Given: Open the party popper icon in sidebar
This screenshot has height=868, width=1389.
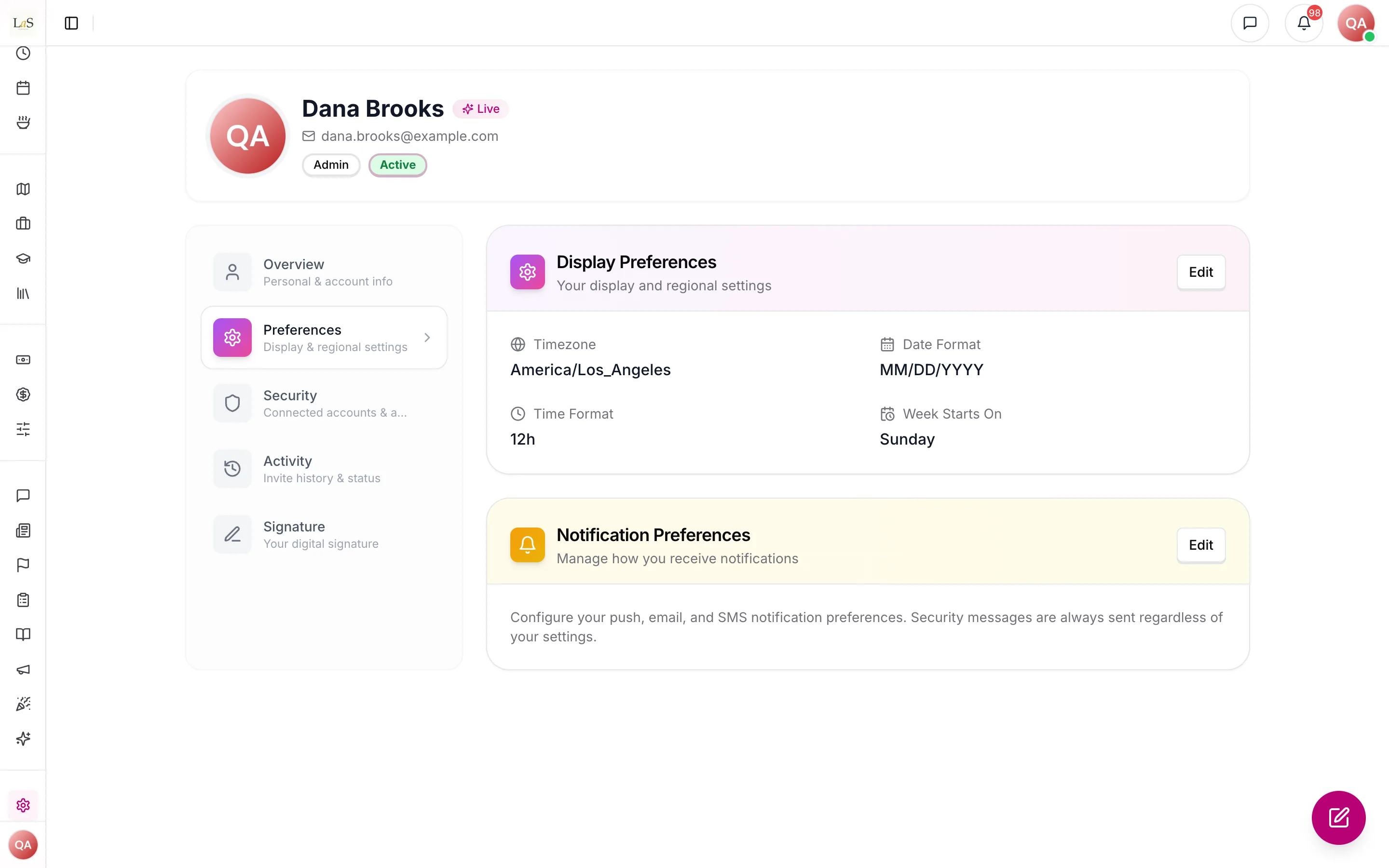Looking at the screenshot, I should point(23,704).
